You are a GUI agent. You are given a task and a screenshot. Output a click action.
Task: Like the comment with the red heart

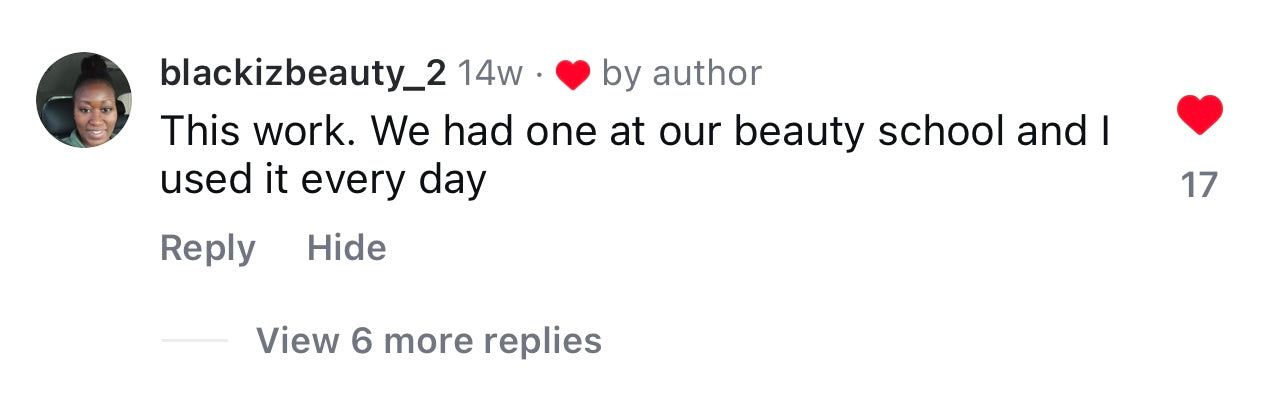coord(1199,116)
